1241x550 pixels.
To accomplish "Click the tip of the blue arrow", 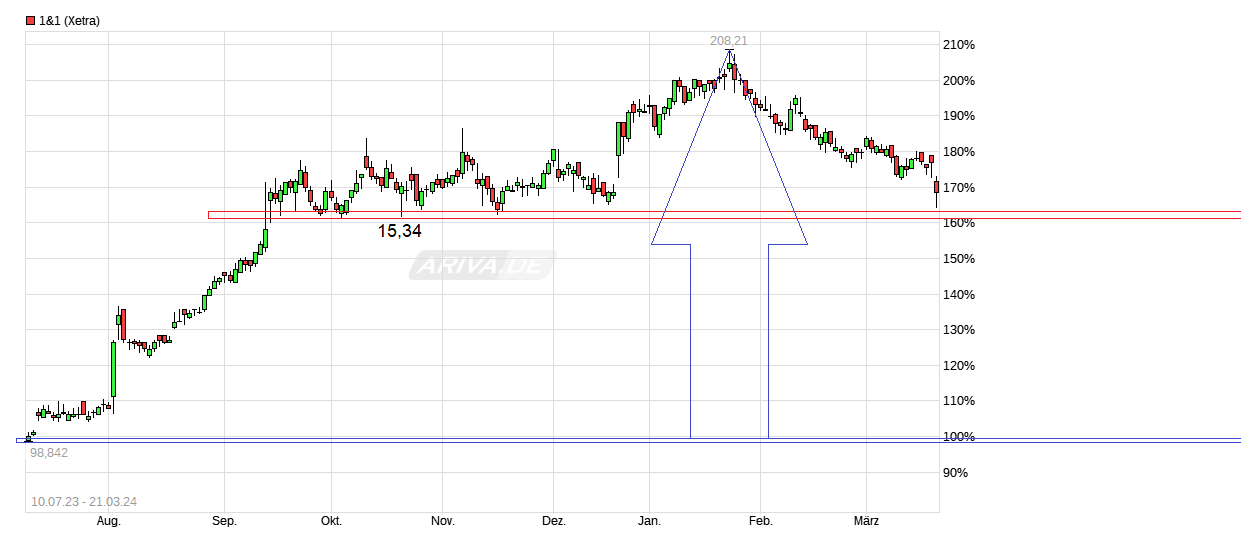I will click(729, 51).
